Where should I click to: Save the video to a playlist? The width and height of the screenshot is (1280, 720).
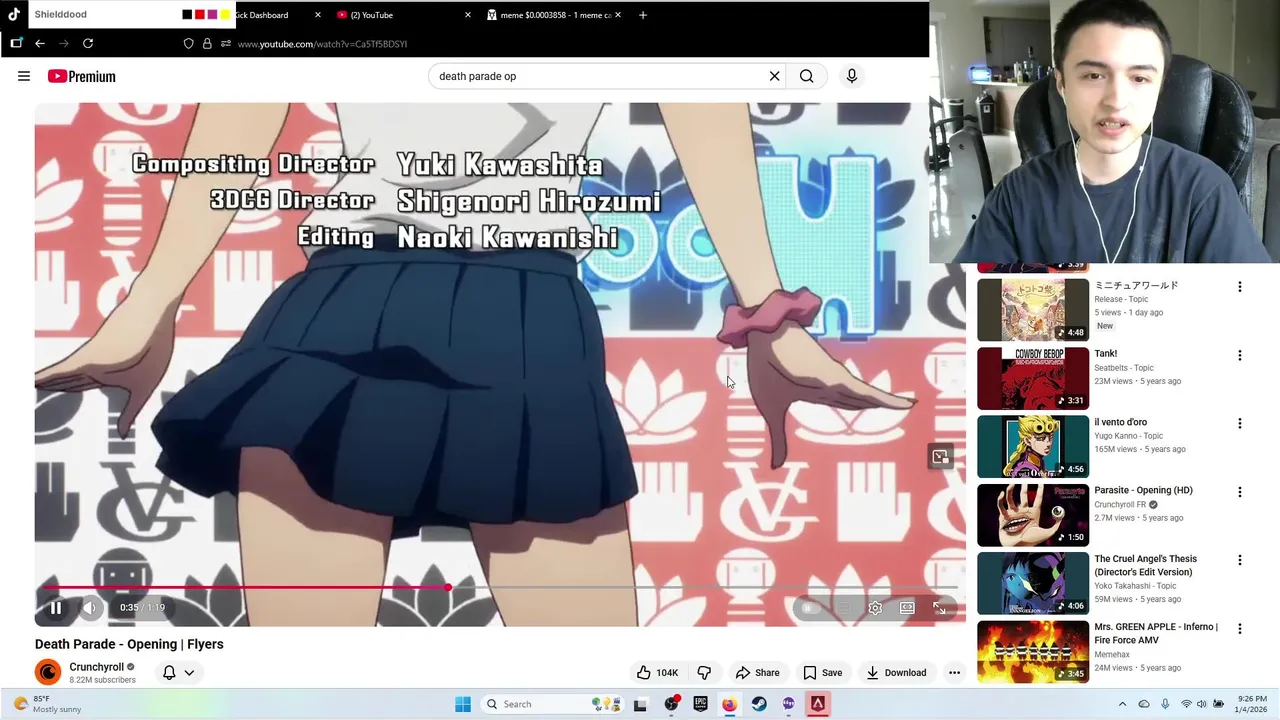click(x=823, y=672)
